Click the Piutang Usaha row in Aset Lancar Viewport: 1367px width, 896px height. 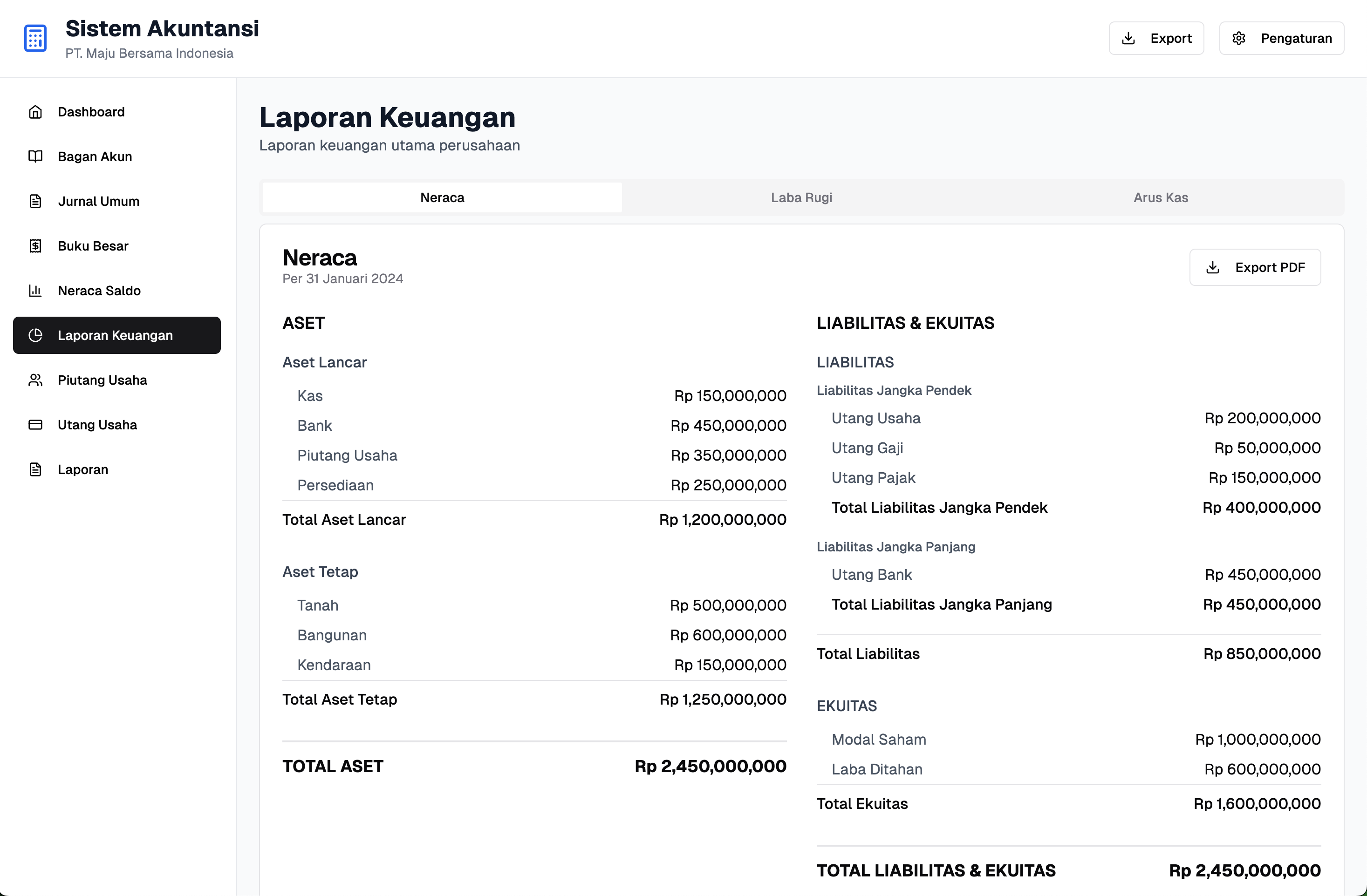click(x=534, y=455)
